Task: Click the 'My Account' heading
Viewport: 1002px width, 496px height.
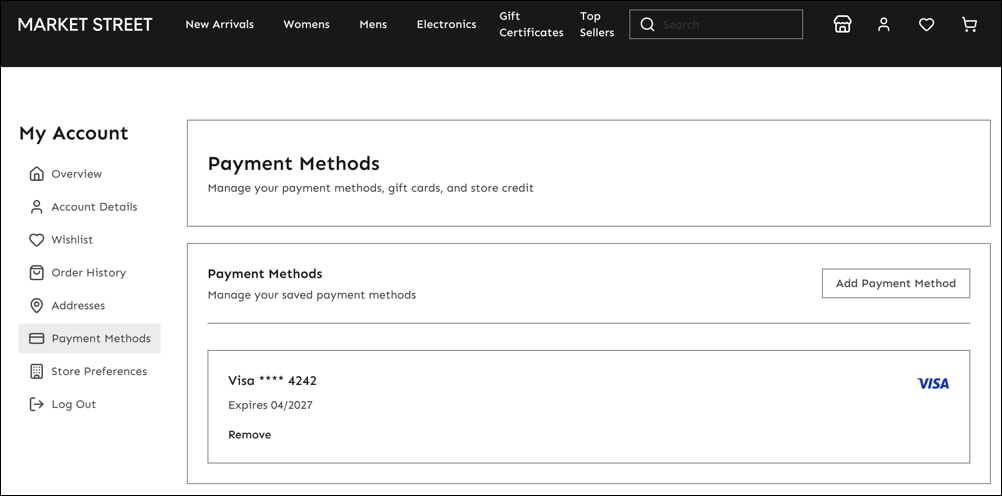Action: click(73, 133)
